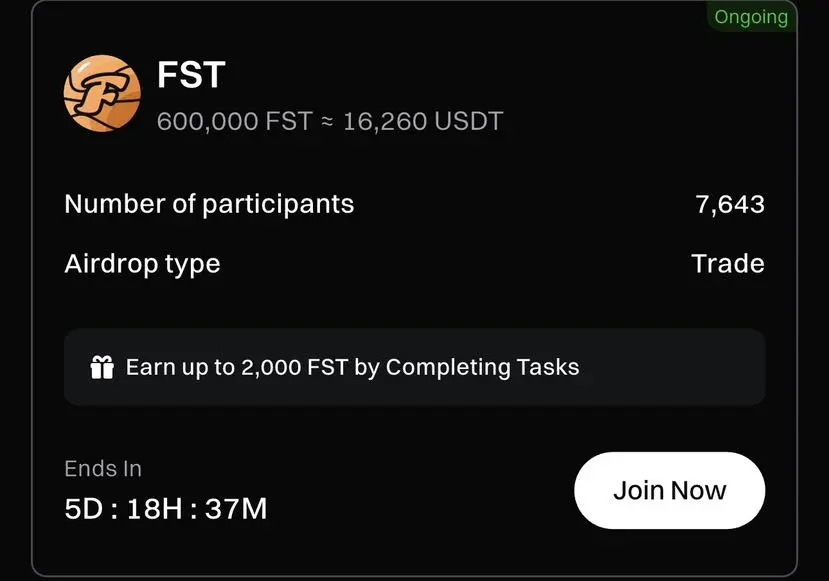Click the gift box icon

point(102,367)
